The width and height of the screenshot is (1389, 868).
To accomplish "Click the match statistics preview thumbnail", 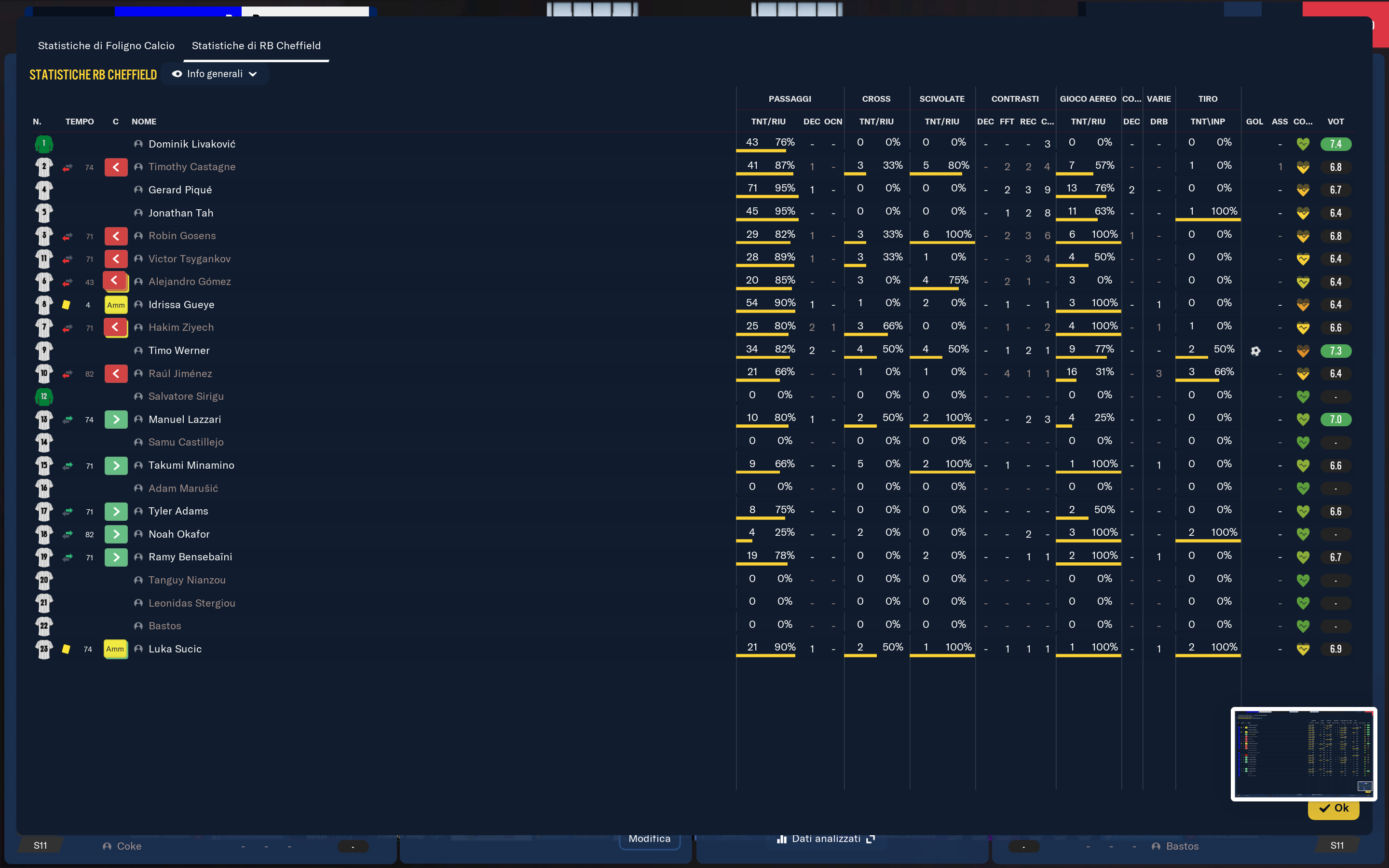I will [x=1303, y=753].
